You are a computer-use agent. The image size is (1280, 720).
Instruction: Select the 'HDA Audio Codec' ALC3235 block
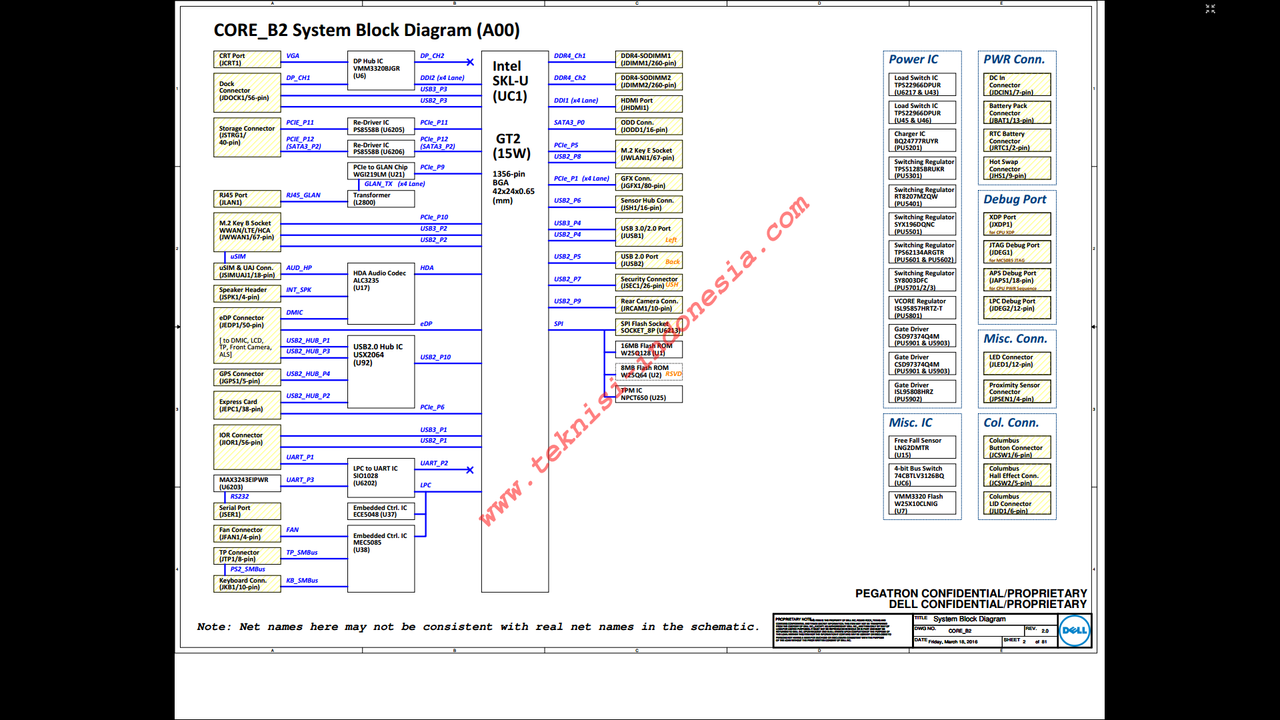coord(381,295)
